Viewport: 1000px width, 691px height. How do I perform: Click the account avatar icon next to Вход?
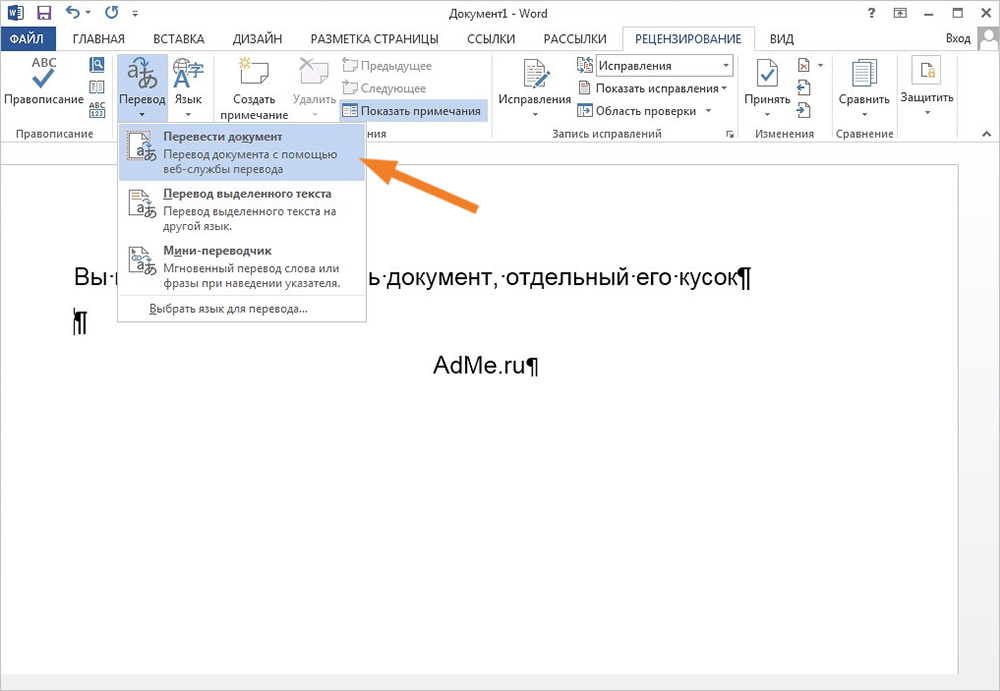coord(989,38)
